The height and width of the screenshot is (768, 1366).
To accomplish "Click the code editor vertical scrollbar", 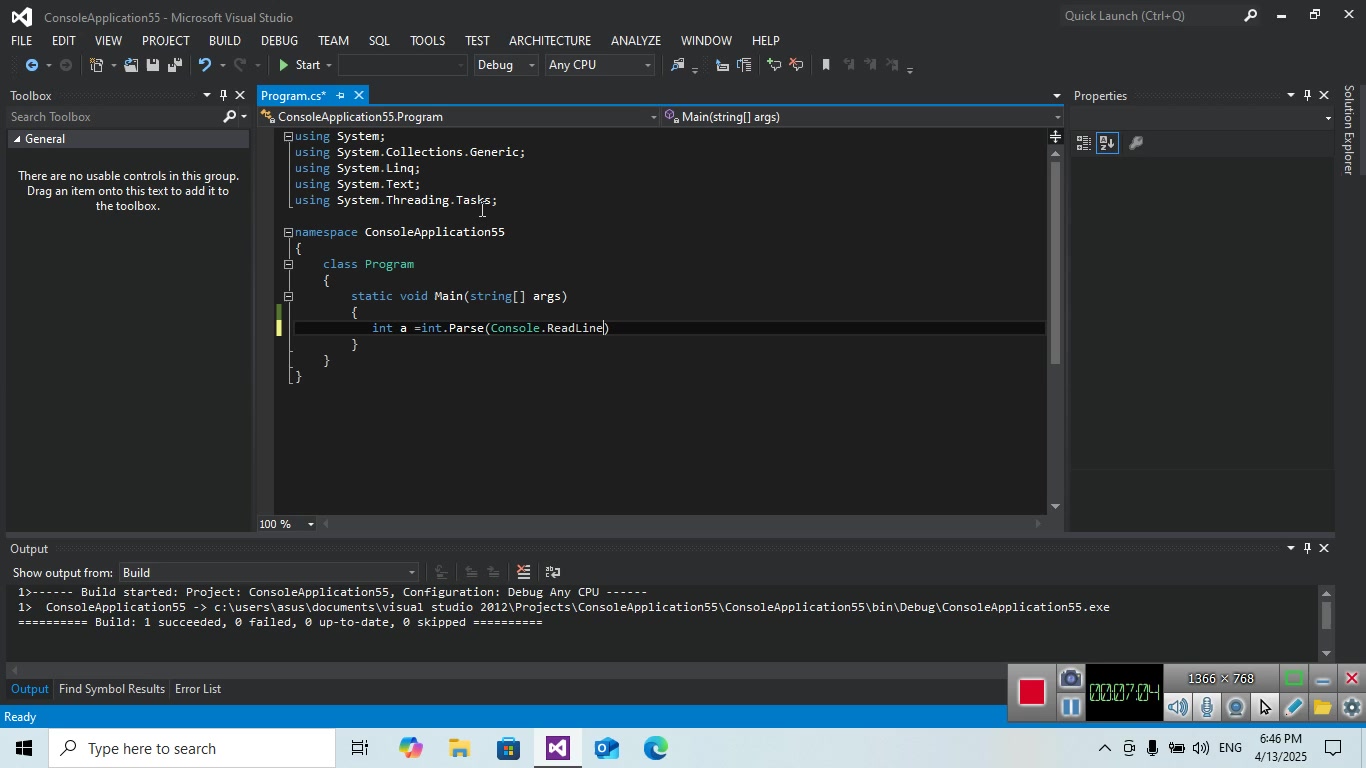I will pyautogui.click(x=1055, y=260).
